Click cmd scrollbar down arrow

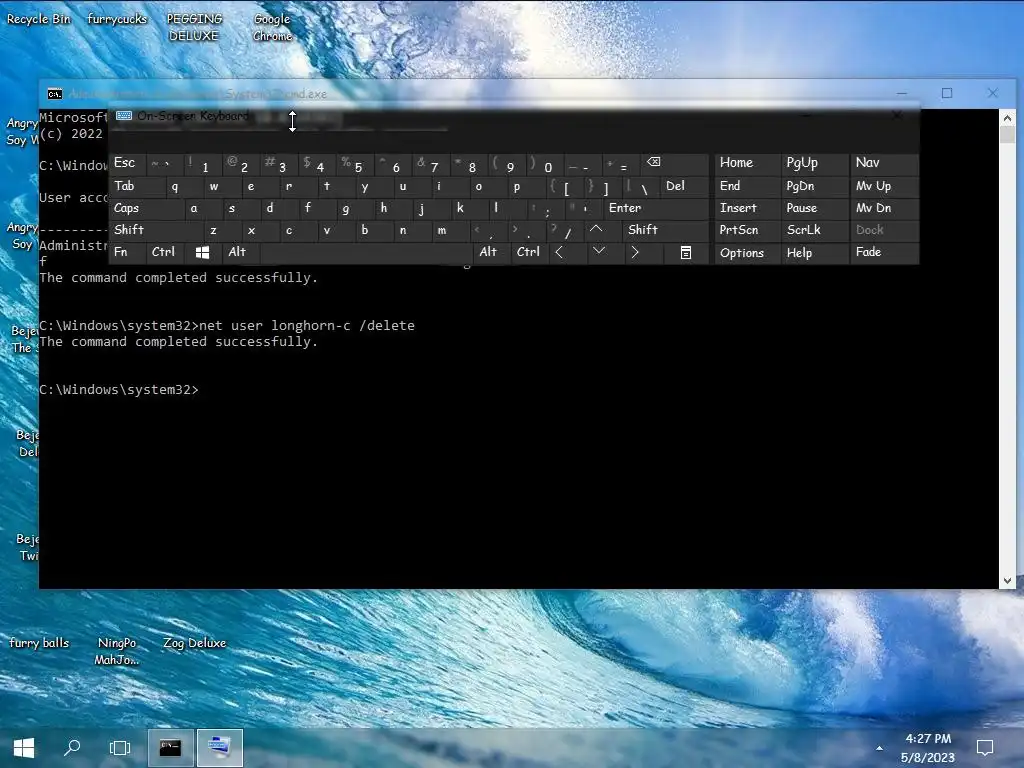[1007, 581]
